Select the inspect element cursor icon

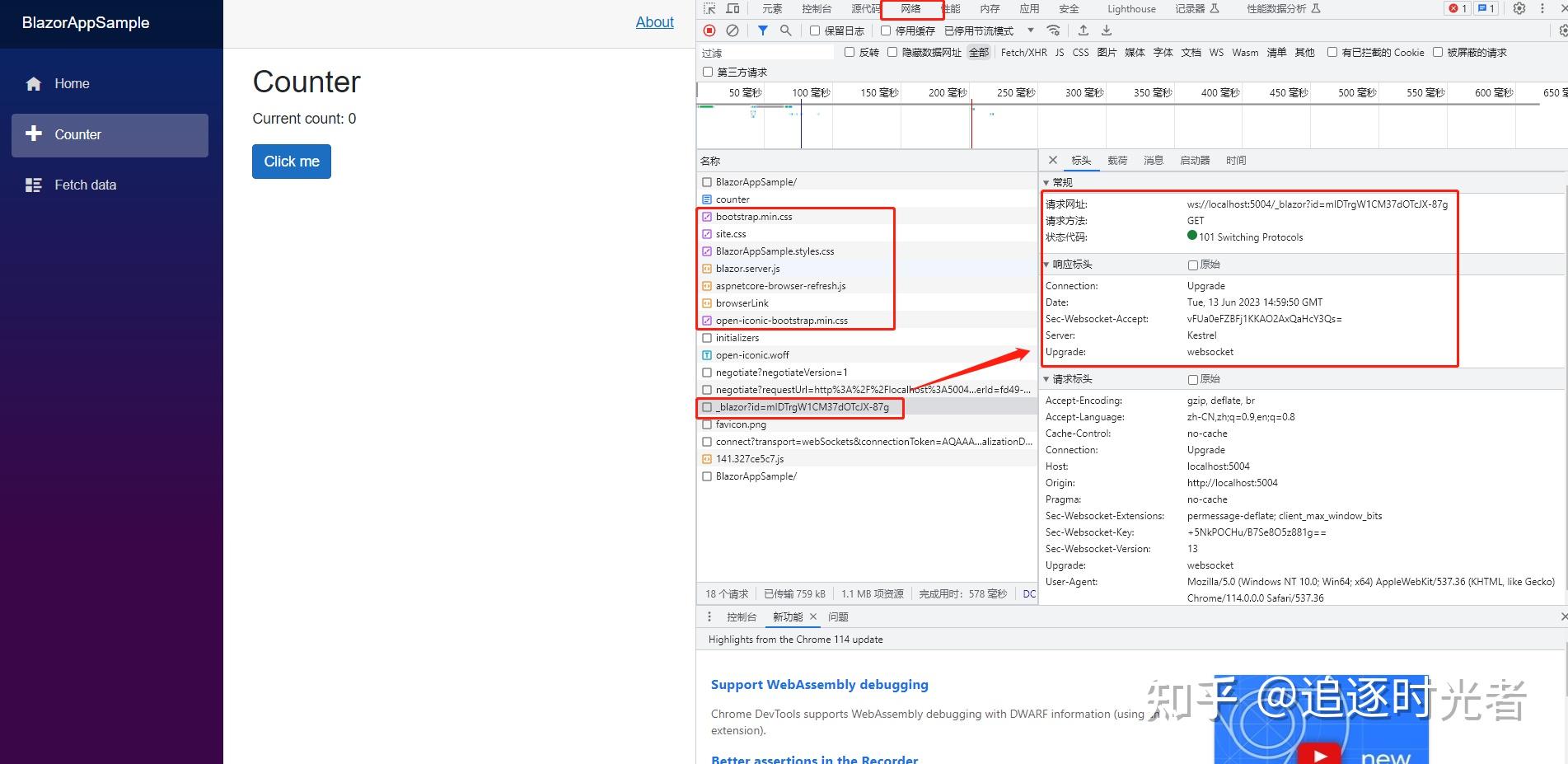(709, 9)
